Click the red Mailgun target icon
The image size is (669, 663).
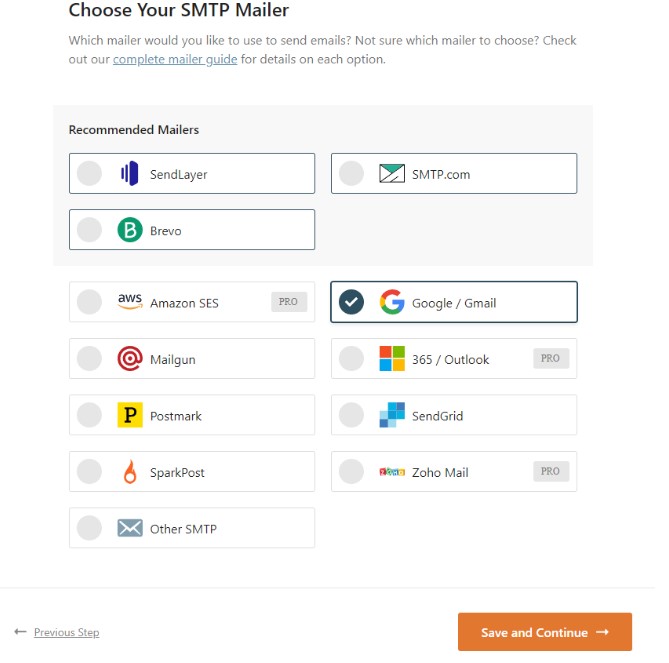click(130, 358)
